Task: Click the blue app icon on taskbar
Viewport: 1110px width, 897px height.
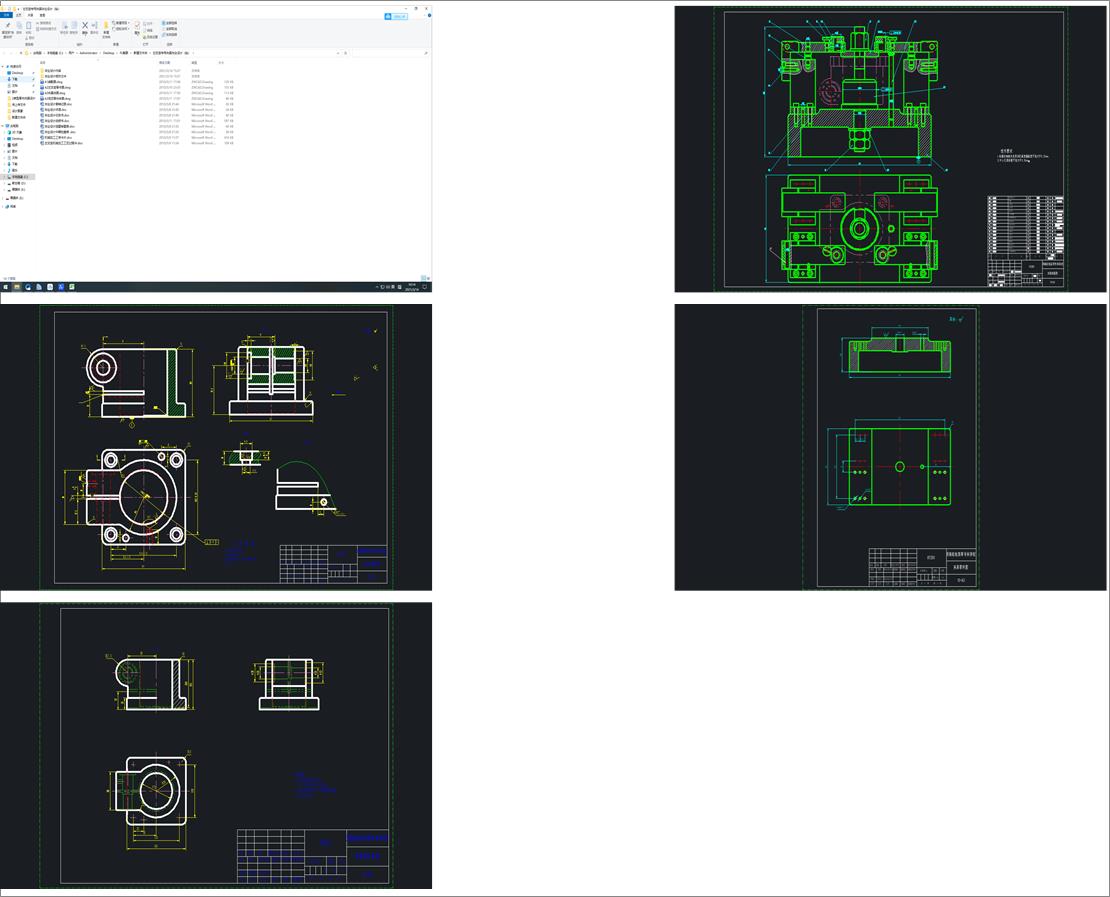Action: pos(61,287)
